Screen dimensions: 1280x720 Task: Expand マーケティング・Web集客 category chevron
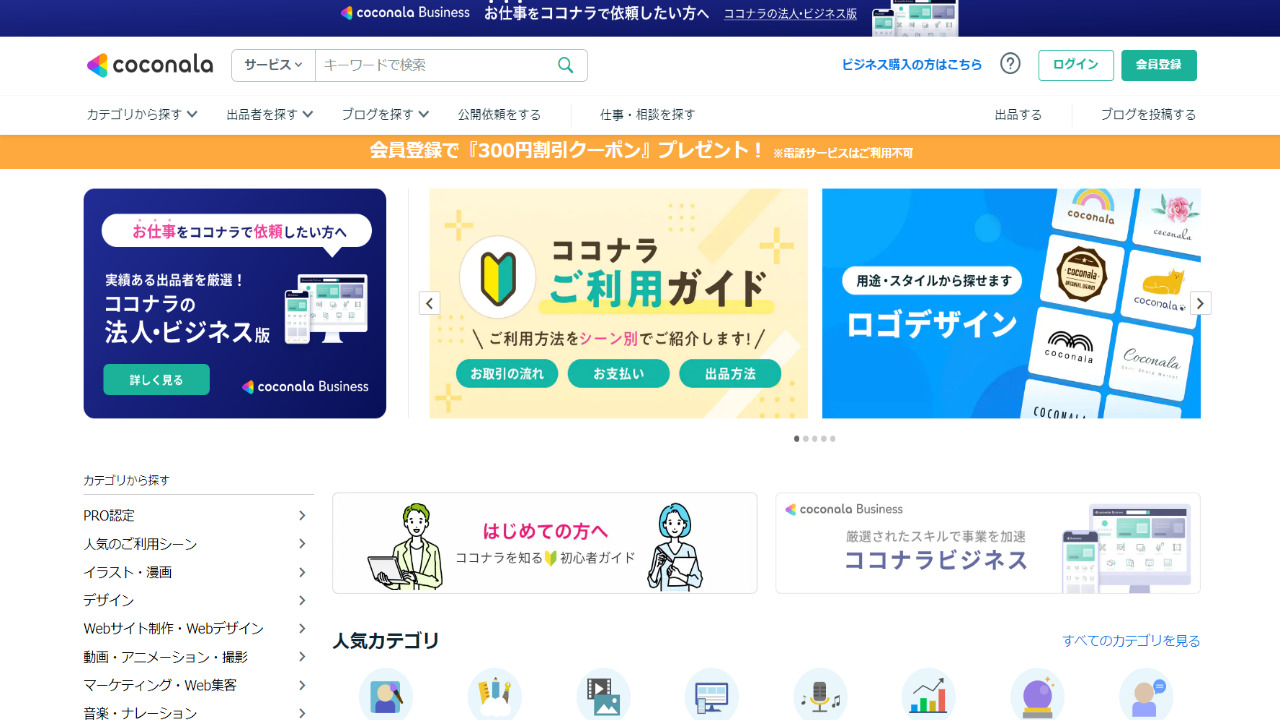pyautogui.click(x=302, y=685)
